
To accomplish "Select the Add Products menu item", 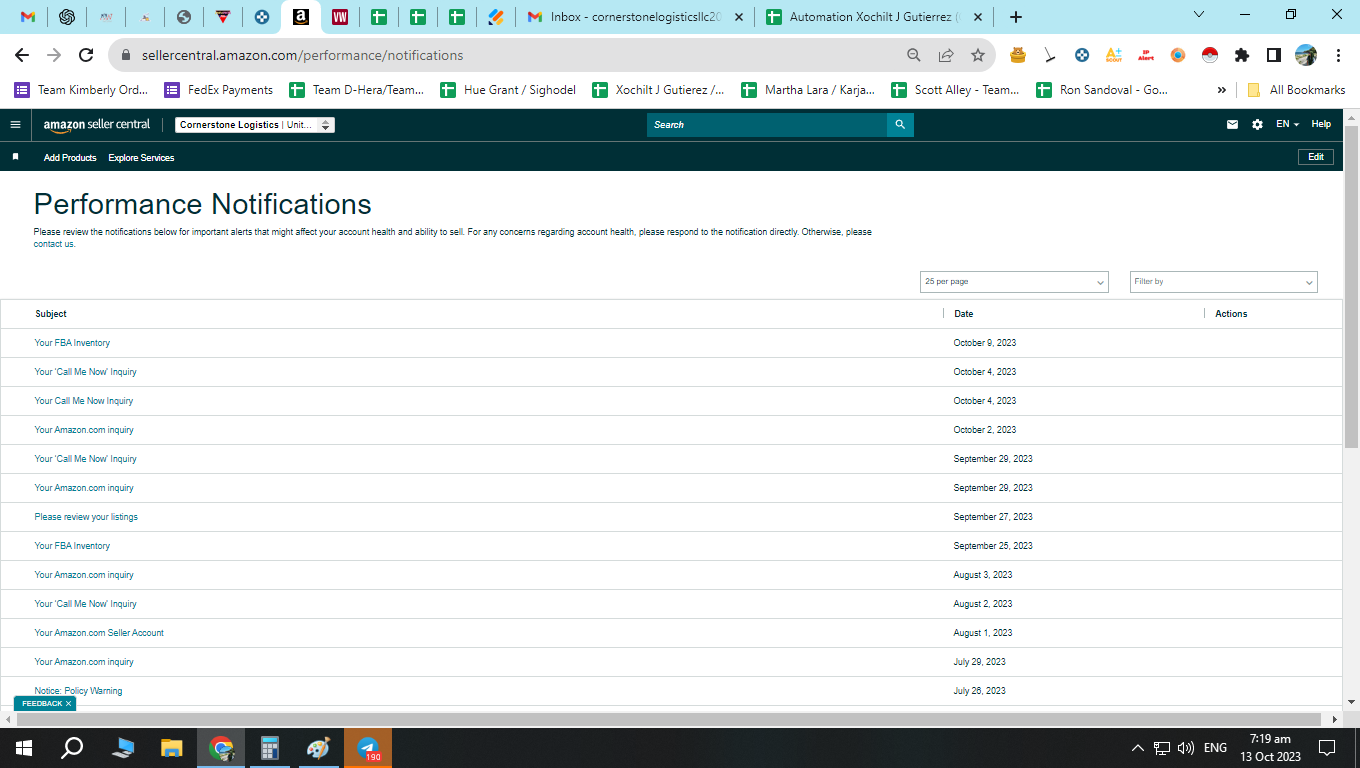I will pyautogui.click(x=70, y=158).
